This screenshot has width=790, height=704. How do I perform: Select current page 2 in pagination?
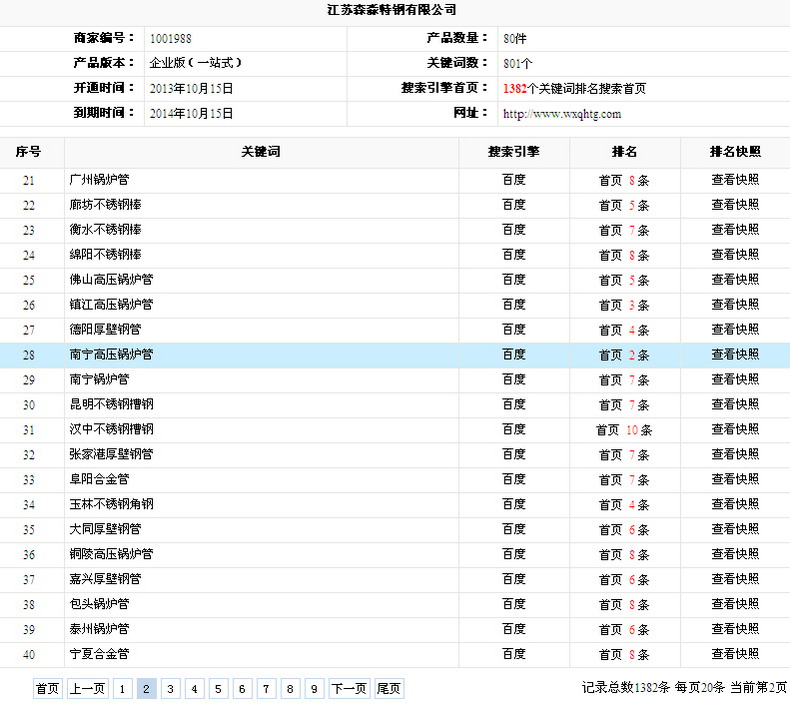146,688
